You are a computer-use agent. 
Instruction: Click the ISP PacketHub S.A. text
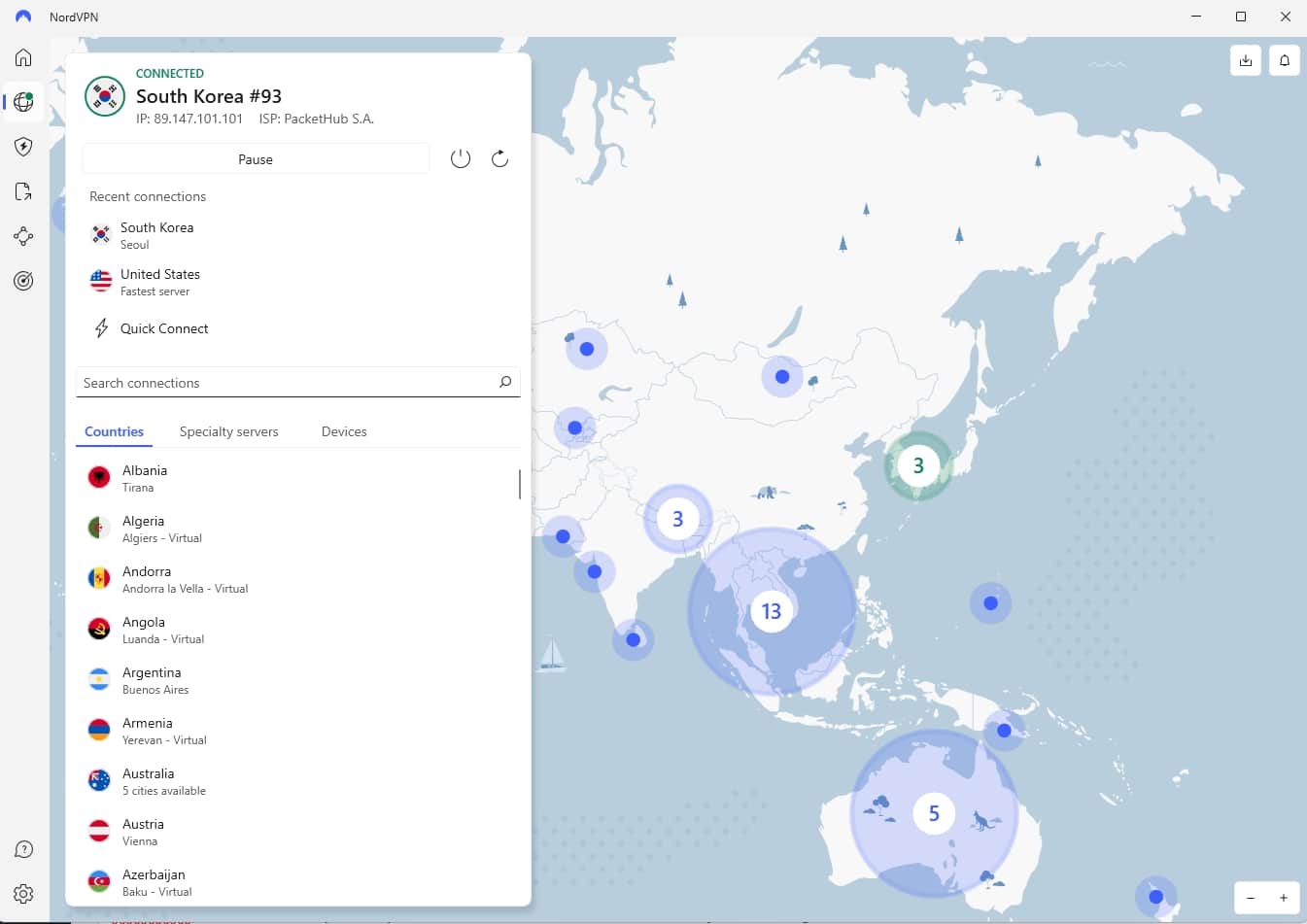pyautogui.click(x=316, y=119)
